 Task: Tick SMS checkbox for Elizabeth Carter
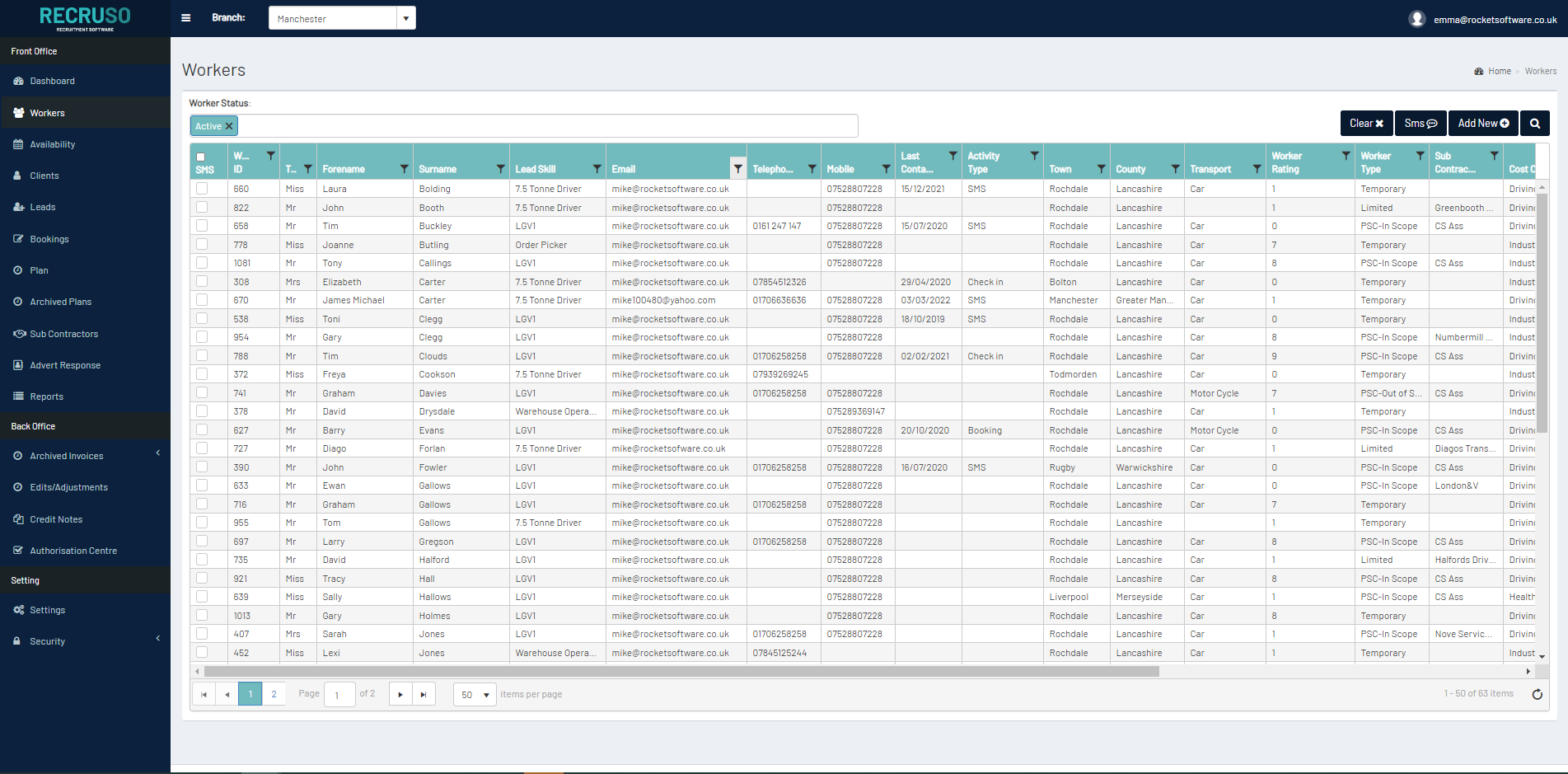tap(202, 282)
